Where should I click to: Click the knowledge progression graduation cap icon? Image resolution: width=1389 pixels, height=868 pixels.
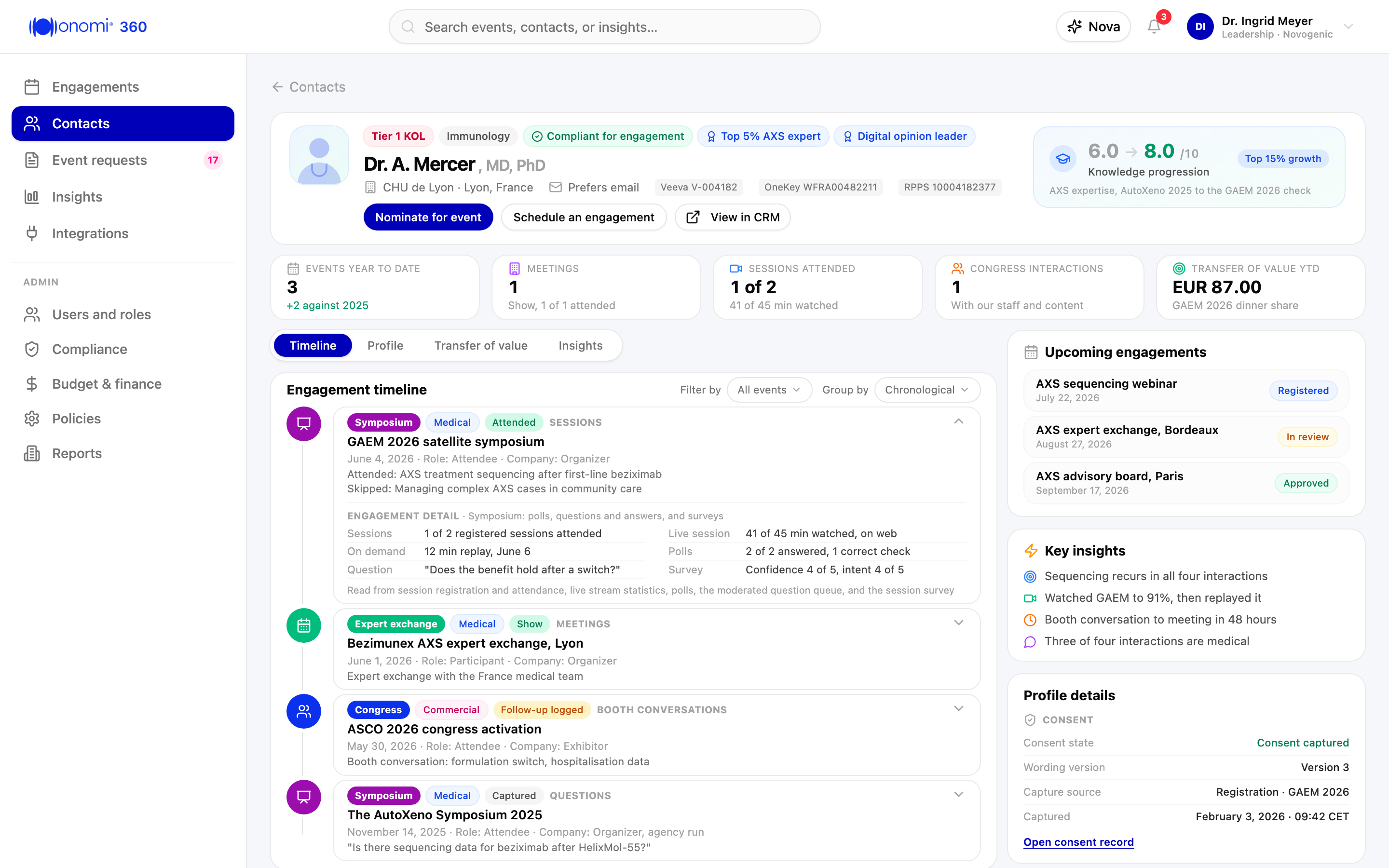point(1063,159)
